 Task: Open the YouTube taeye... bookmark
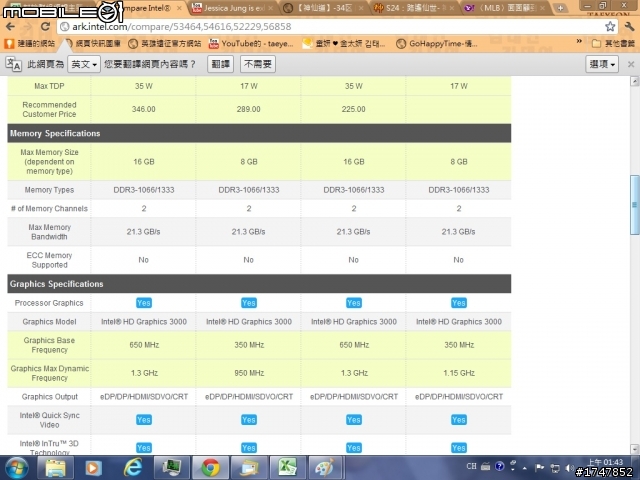pyautogui.click(x=251, y=43)
